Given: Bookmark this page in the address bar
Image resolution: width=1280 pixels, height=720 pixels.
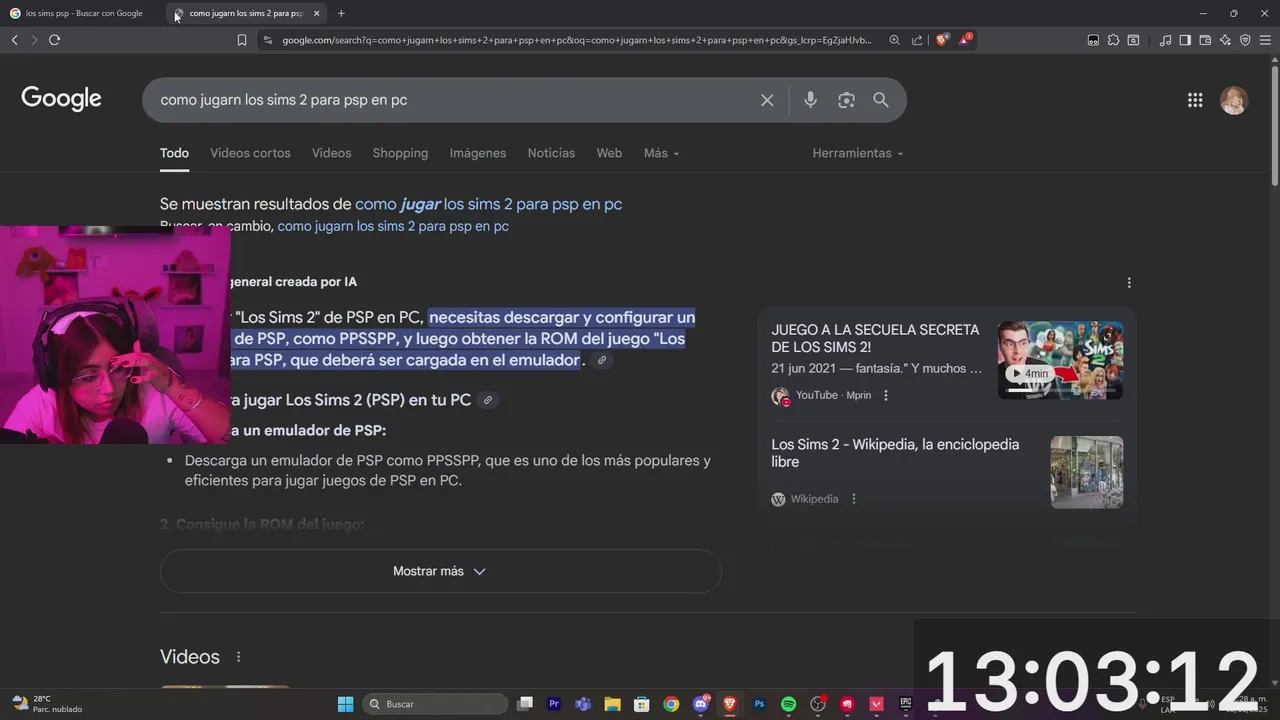Looking at the screenshot, I should tap(241, 40).
